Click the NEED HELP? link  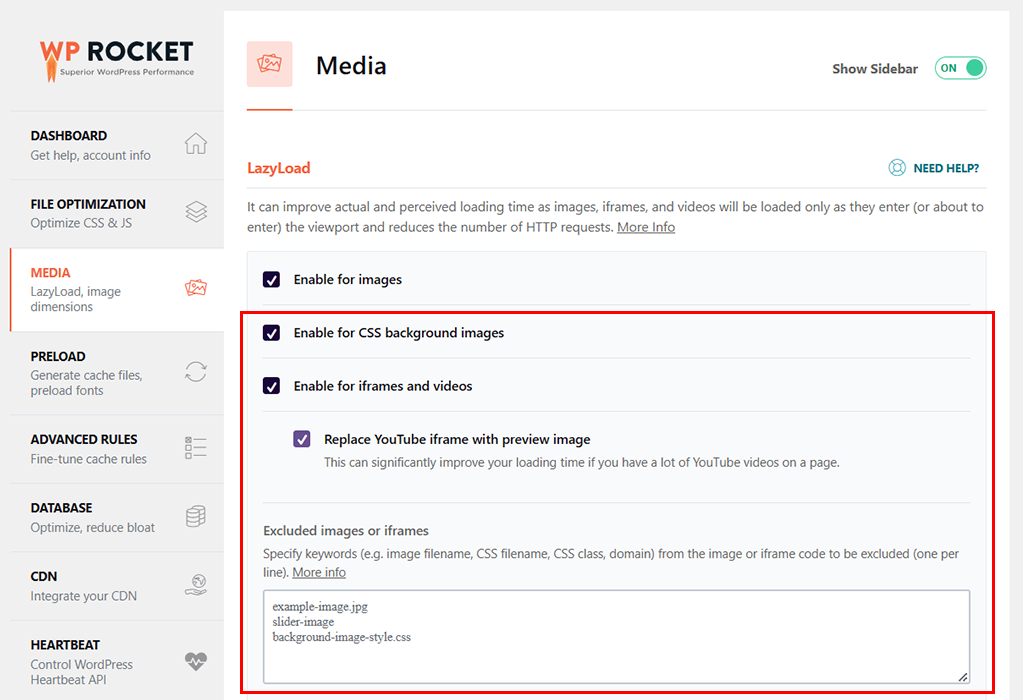tap(946, 168)
